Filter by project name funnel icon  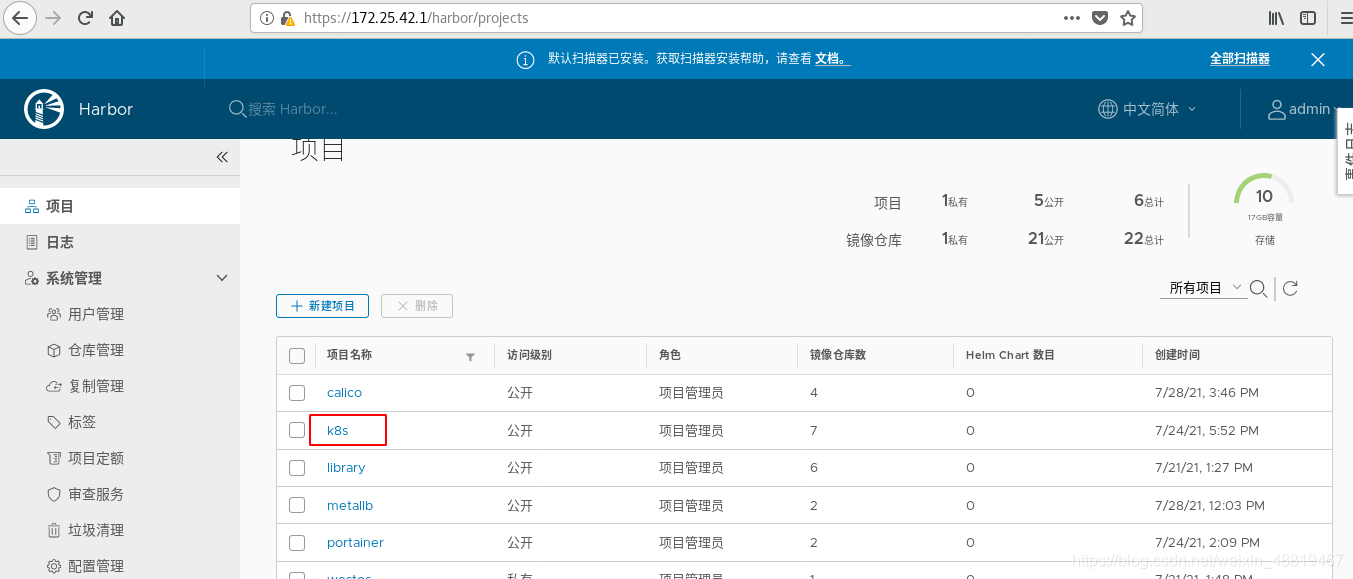pos(470,357)
